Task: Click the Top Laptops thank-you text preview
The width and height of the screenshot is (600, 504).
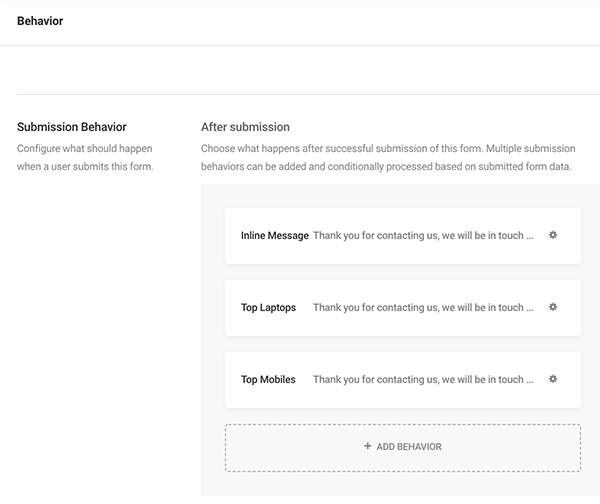Action: click(418, 308)
